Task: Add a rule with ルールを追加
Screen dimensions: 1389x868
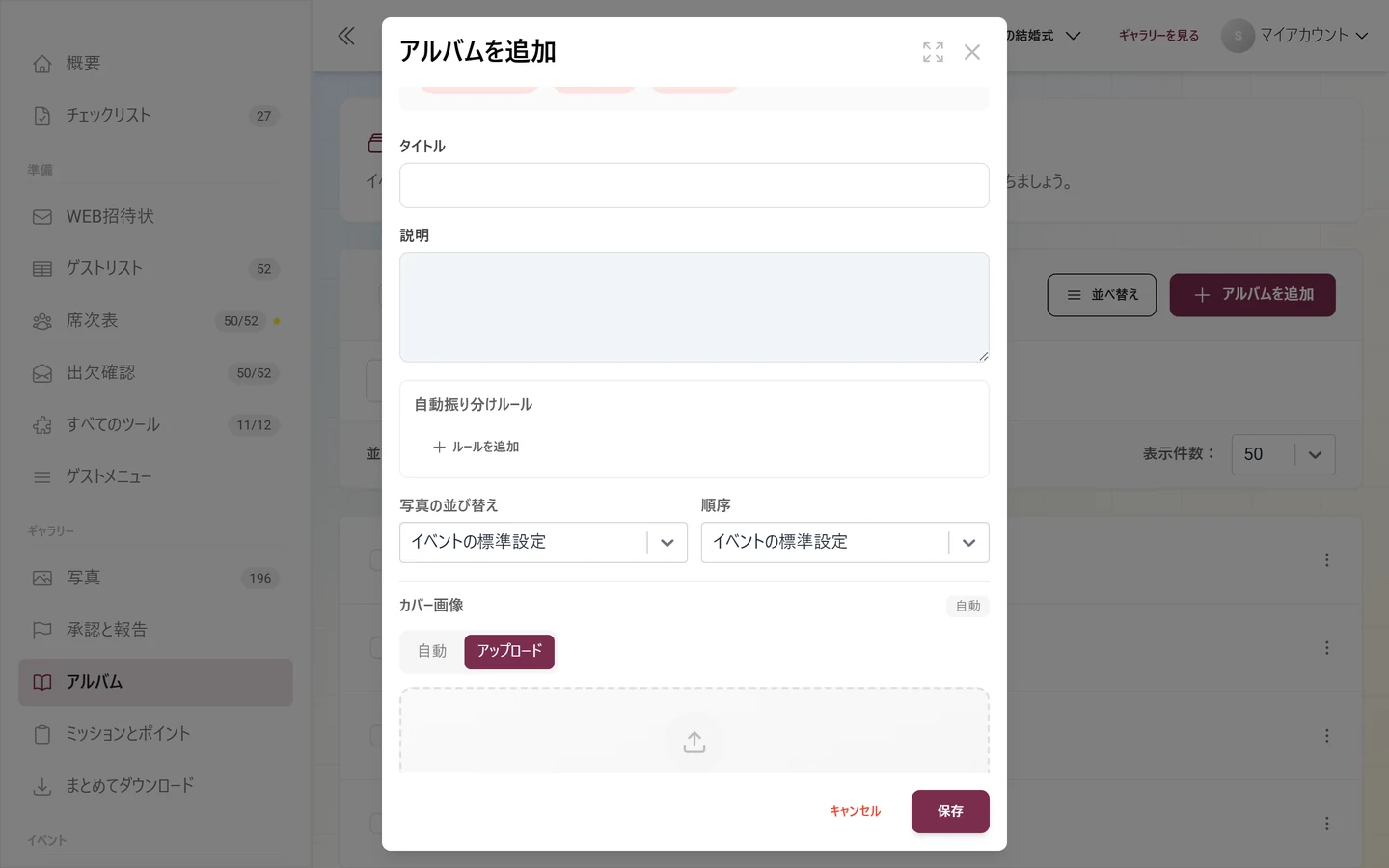Action: (x=477, y=447)
